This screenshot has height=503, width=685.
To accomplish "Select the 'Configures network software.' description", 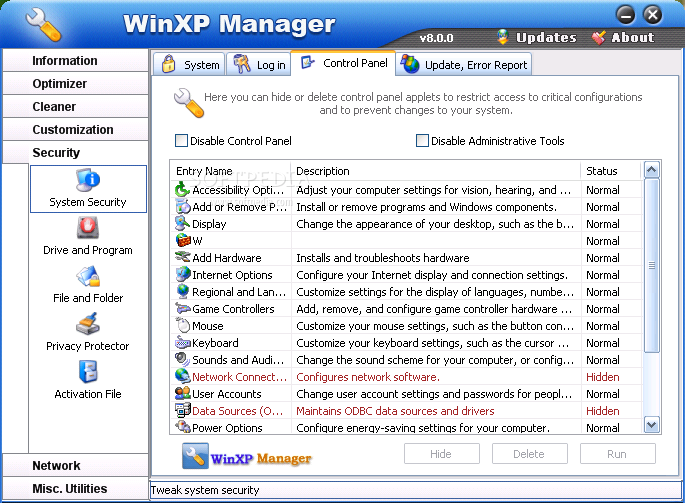I will pyautogui.click(x=368, y=377).
